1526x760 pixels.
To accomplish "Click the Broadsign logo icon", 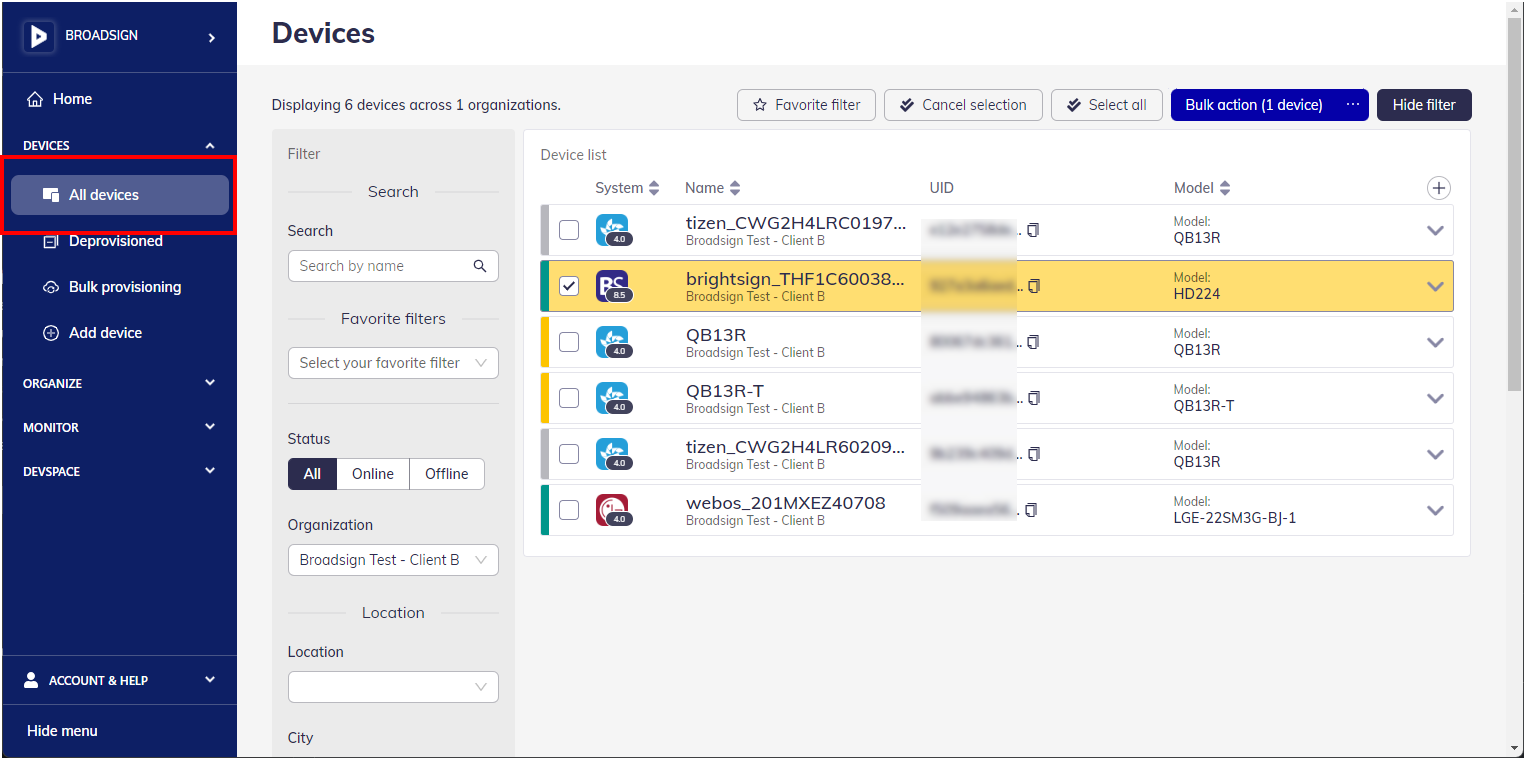I will point(39,36).
